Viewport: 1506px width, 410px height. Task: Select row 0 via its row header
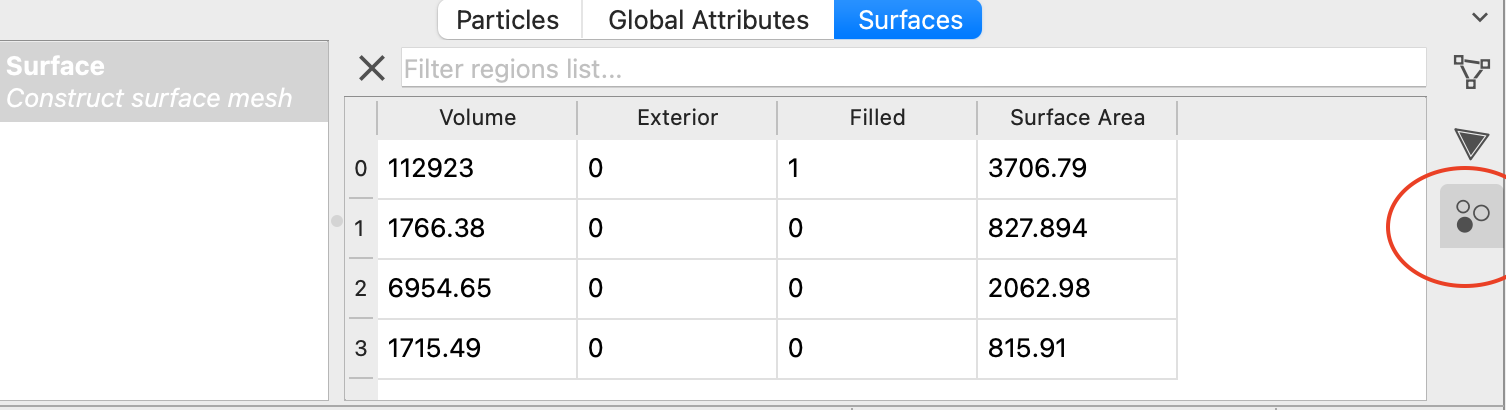361,170
